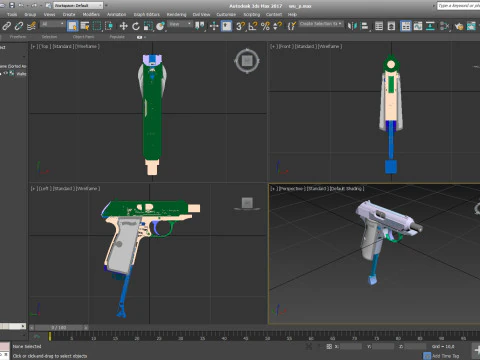Click the Select and Manipulate icon
Screen dimensions: 480x360
pos(214,26)
